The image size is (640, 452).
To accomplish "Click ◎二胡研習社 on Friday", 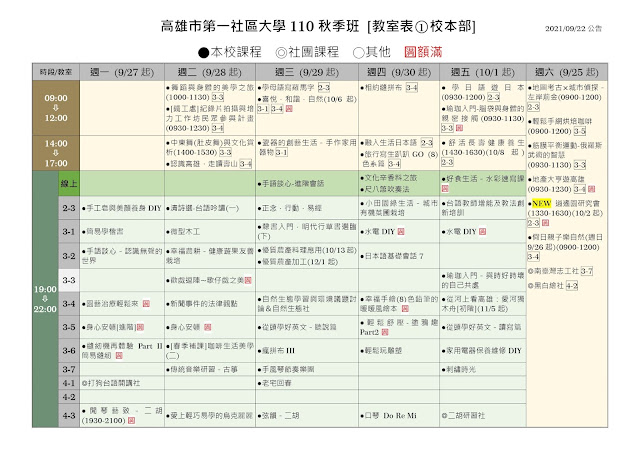I will (463, 416).
